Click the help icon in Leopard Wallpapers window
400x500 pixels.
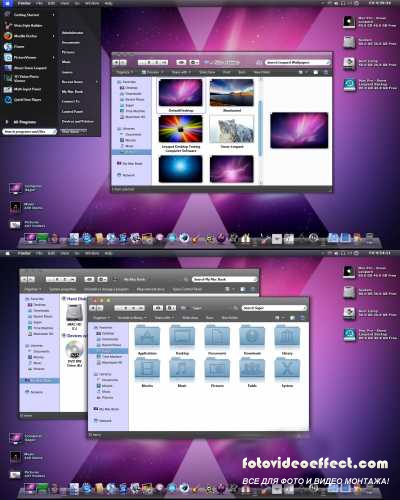(x=326, y=72)
